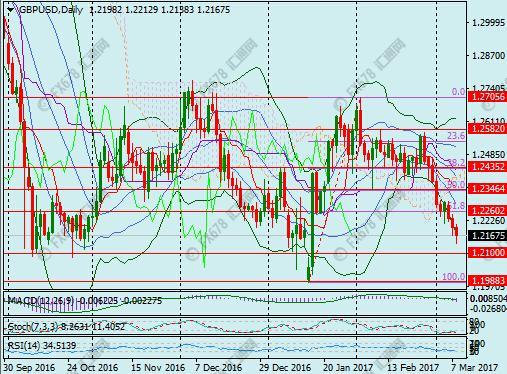Select the 1.19883 bottom price label

pyautogui.click(x=487, y=281)
